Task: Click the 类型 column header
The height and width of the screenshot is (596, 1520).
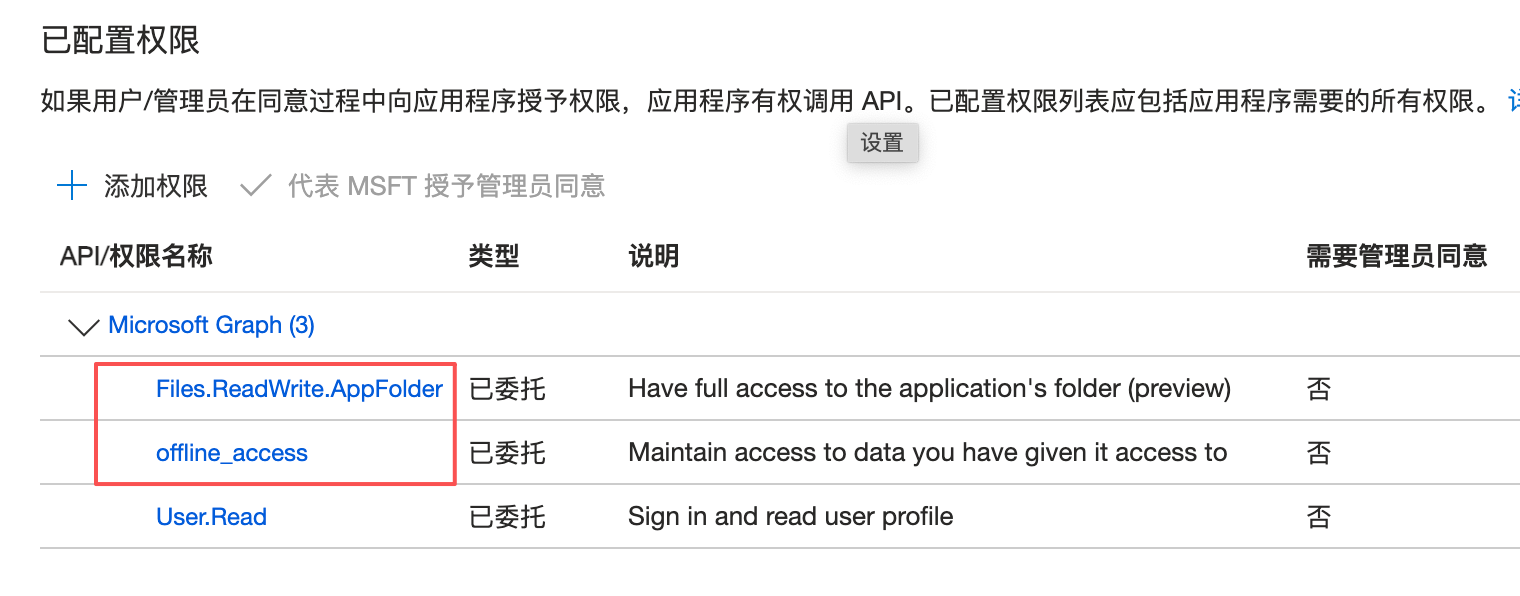Action: coord(494,256)
